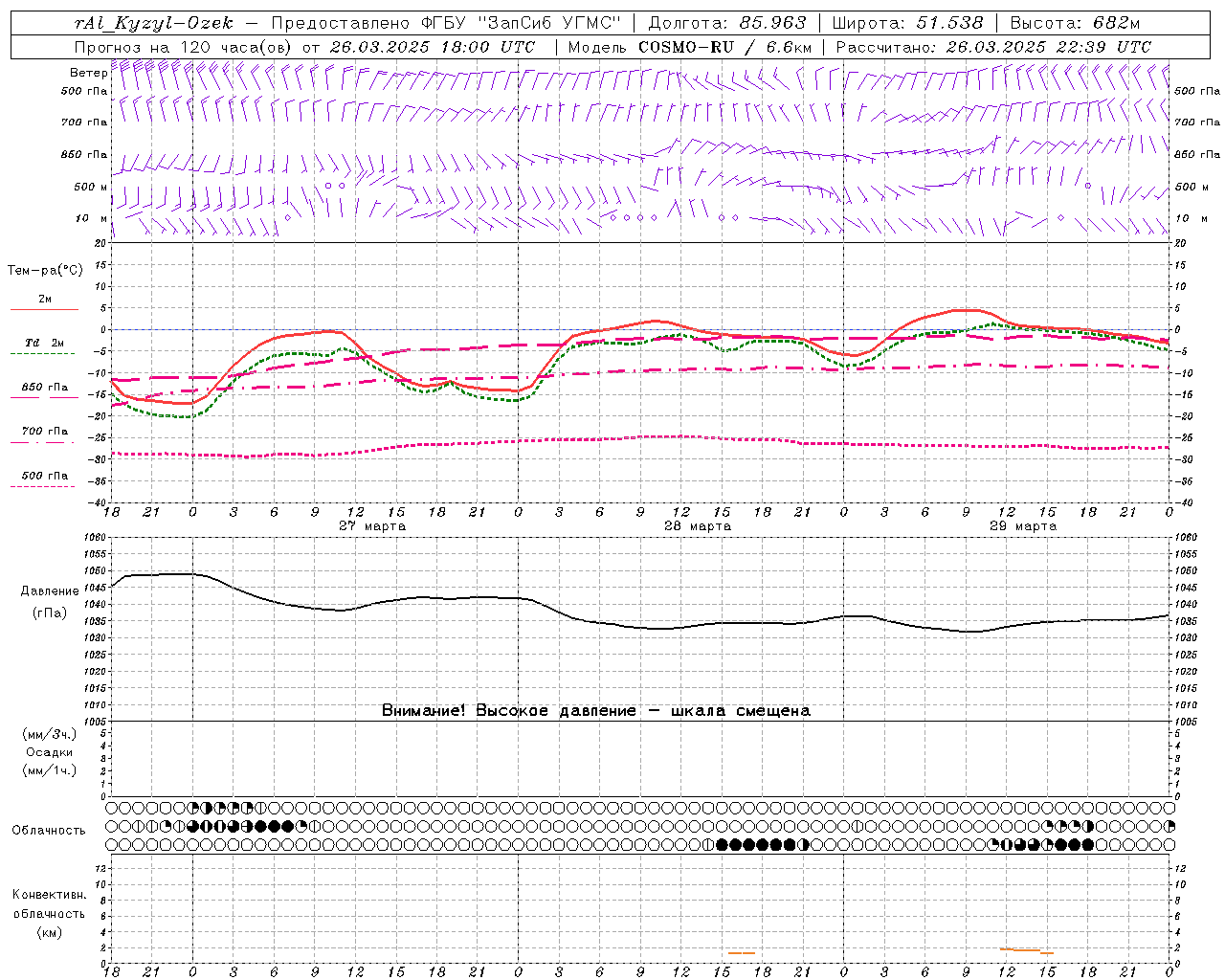Click the station name rAl_Kyzyl-Ozek in header
The height and width of the screenshot is (980, 1225).
tap(153, 23)
